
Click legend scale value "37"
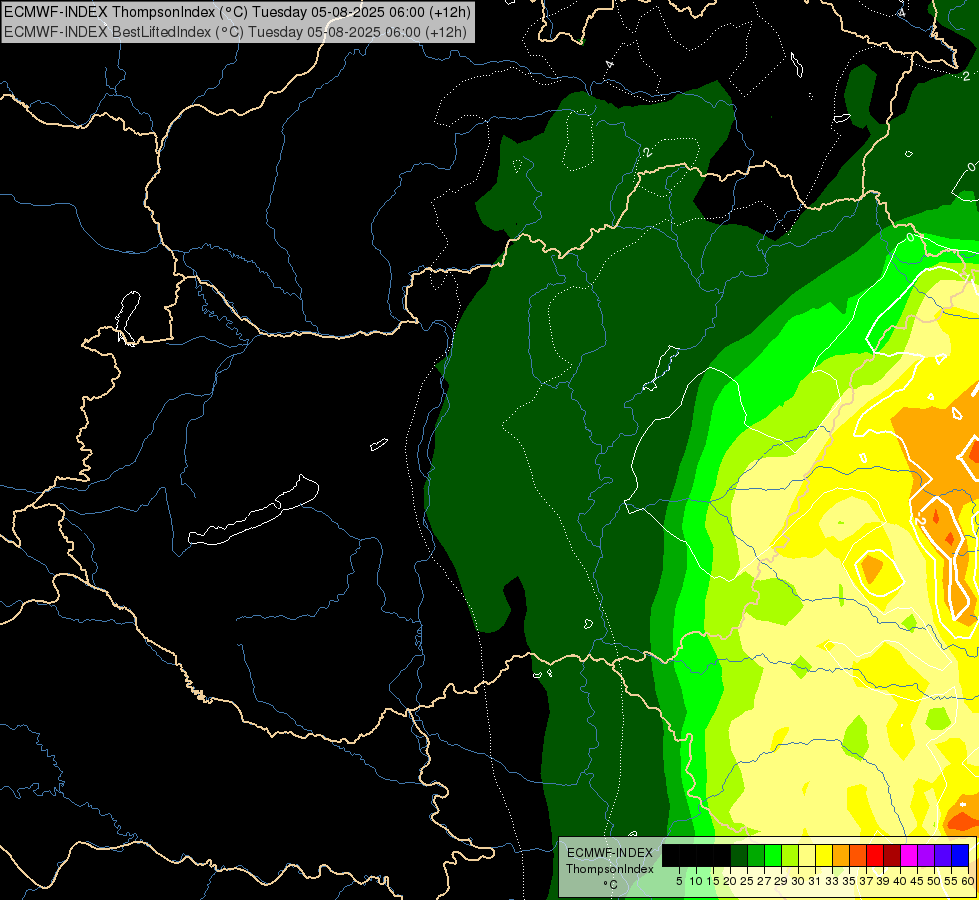coord(867,881)
